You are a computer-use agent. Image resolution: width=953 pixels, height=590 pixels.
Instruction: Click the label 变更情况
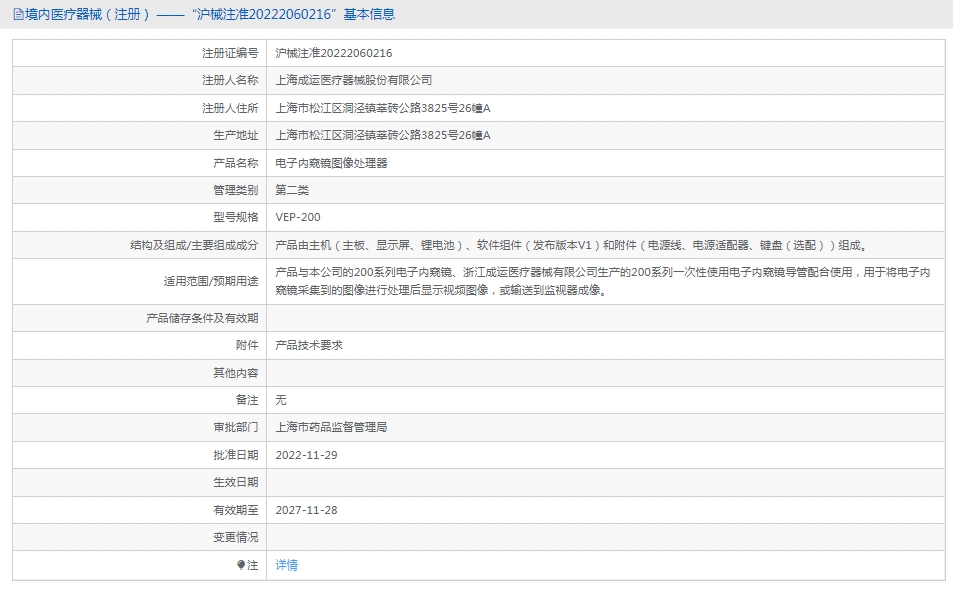click(x=235, y=538)
